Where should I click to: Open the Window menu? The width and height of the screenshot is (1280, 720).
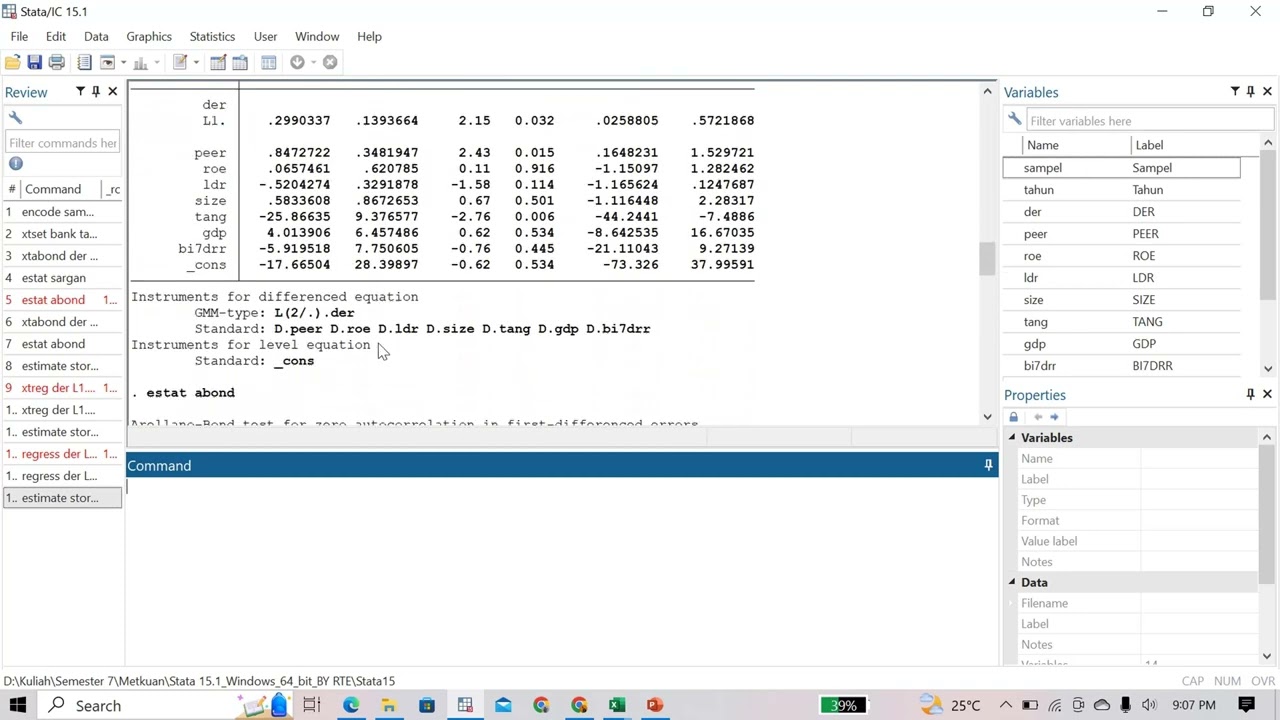tap(317, 36)
